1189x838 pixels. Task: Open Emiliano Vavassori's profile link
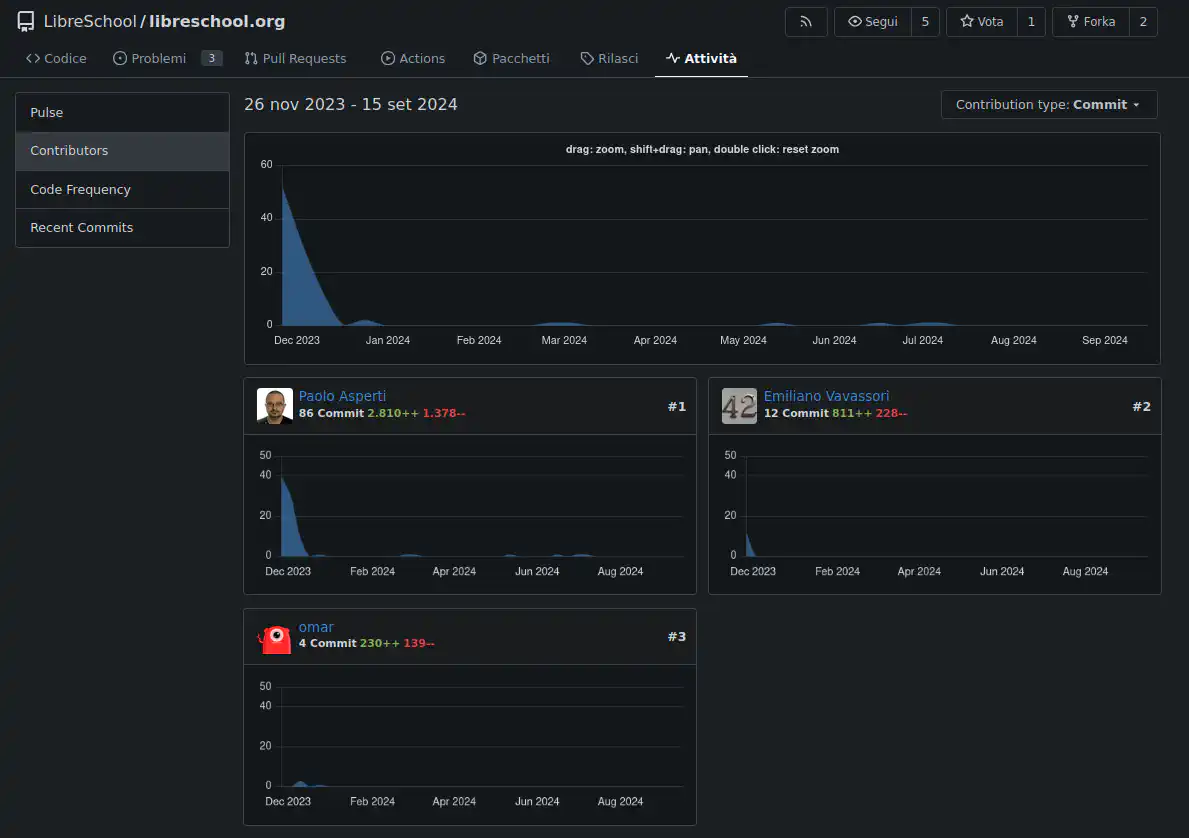[826, 396]
